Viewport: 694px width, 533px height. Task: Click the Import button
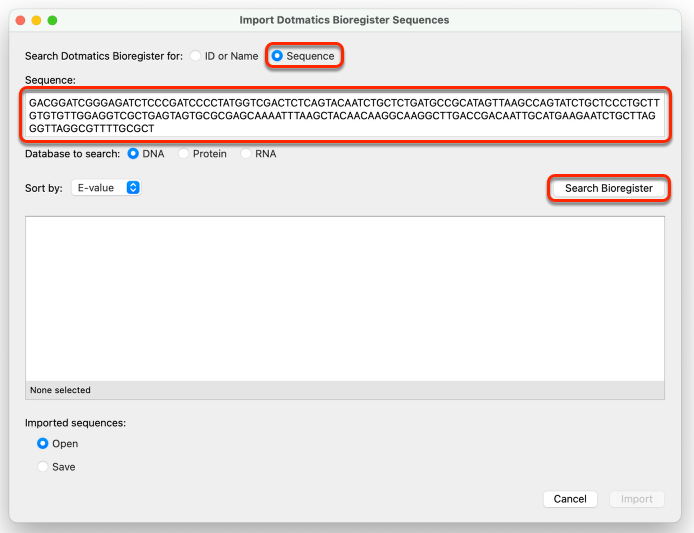coord(636,499)
